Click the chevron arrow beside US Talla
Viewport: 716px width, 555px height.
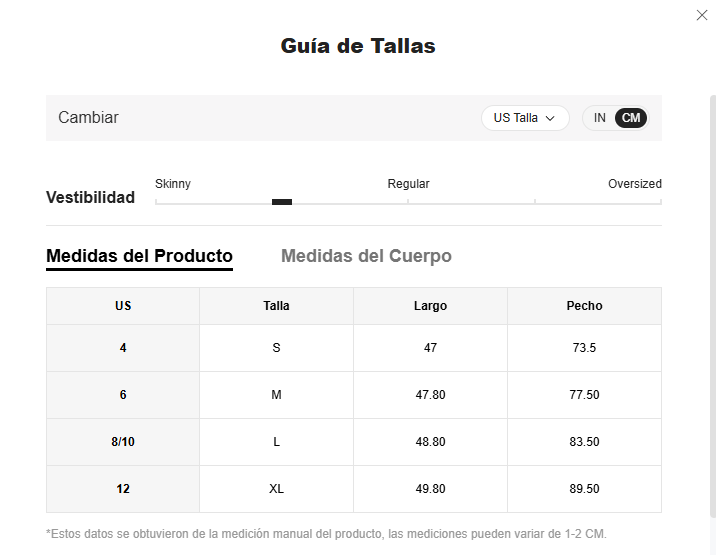click(550, 118)
